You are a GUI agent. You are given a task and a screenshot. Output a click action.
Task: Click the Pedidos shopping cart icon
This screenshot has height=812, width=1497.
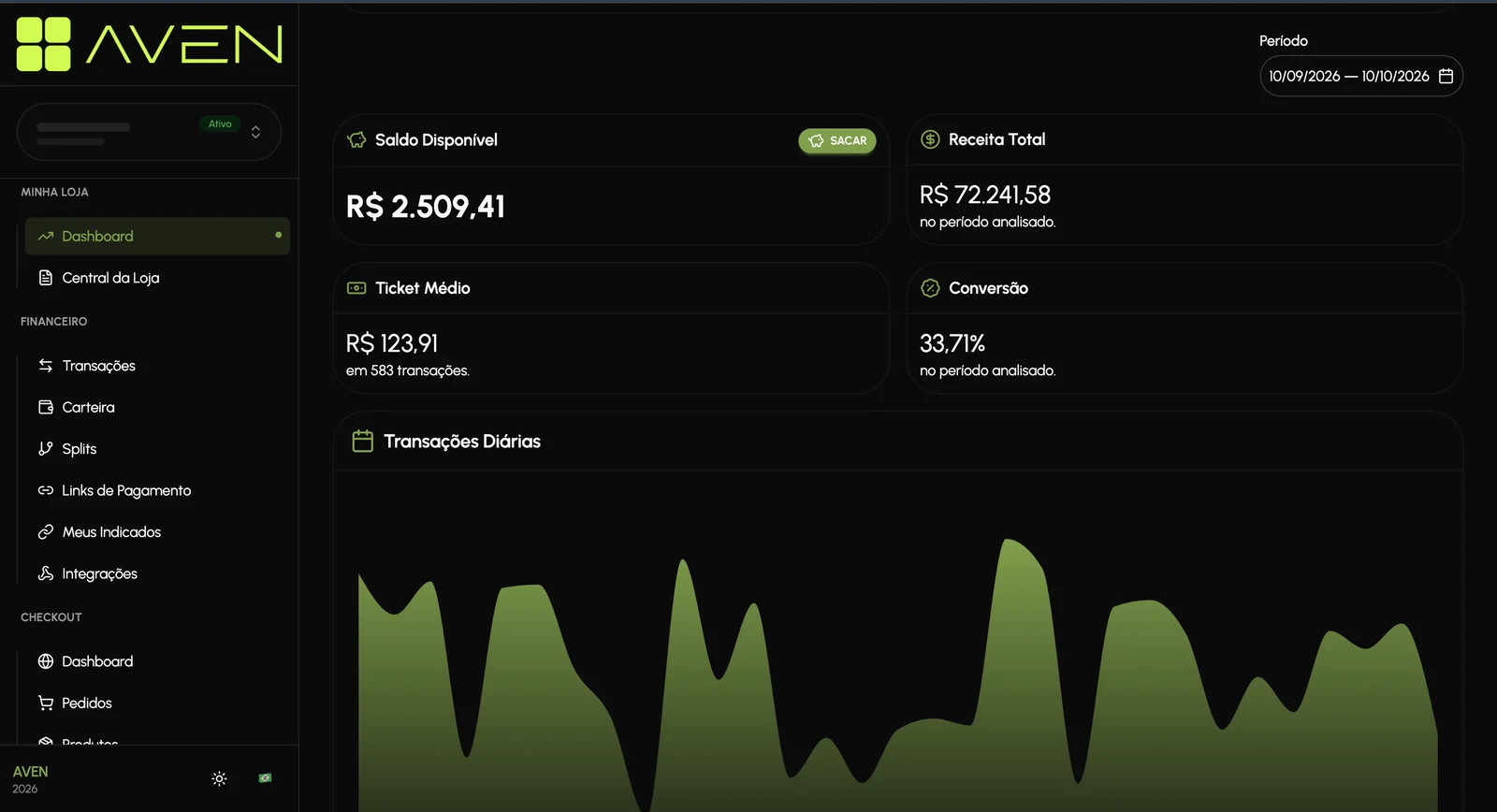[46, 703]
